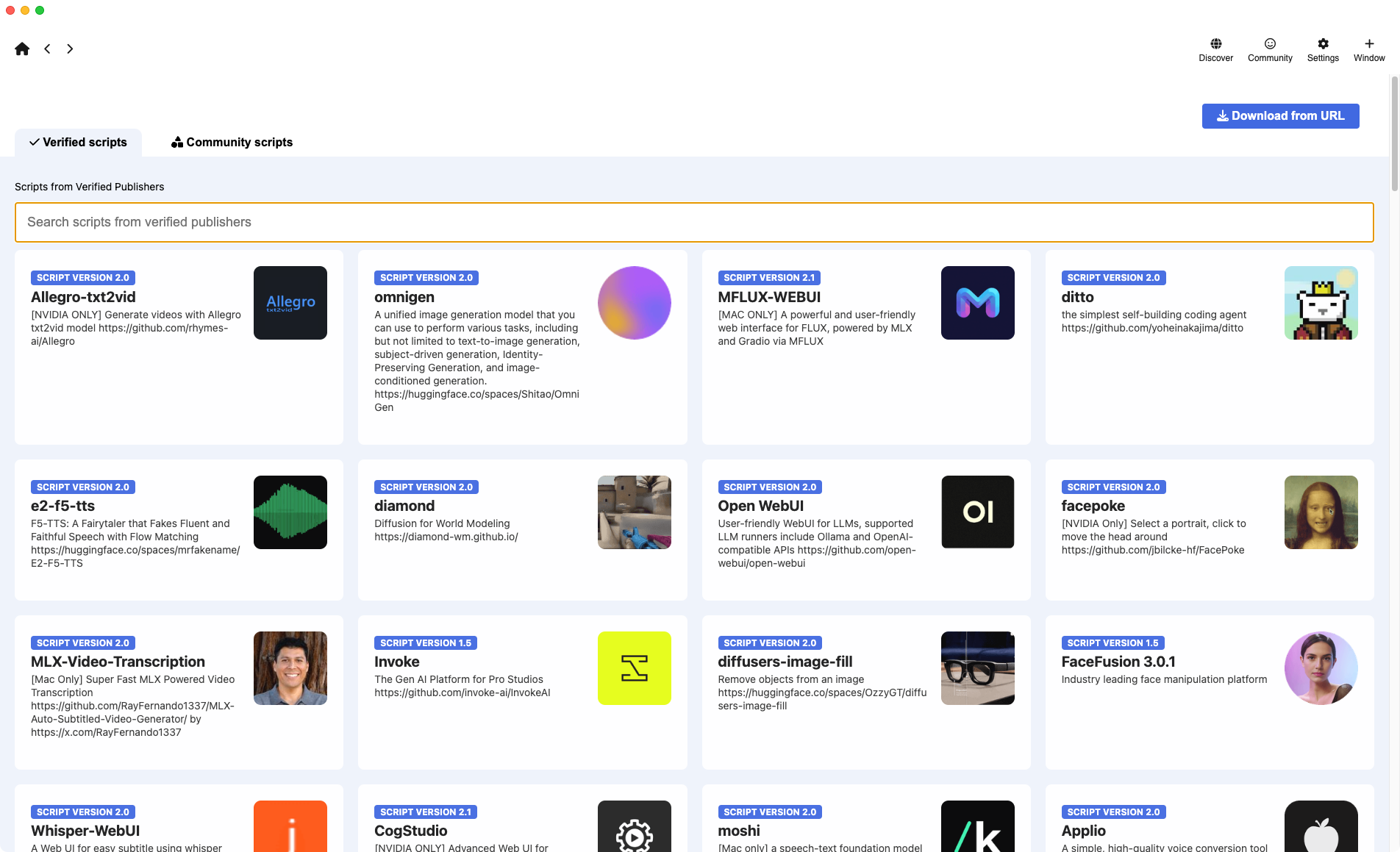Click the facepoke Mona Lisa thumbnail
Viewport: 1400px width, 852px height.
[1321, 512]
